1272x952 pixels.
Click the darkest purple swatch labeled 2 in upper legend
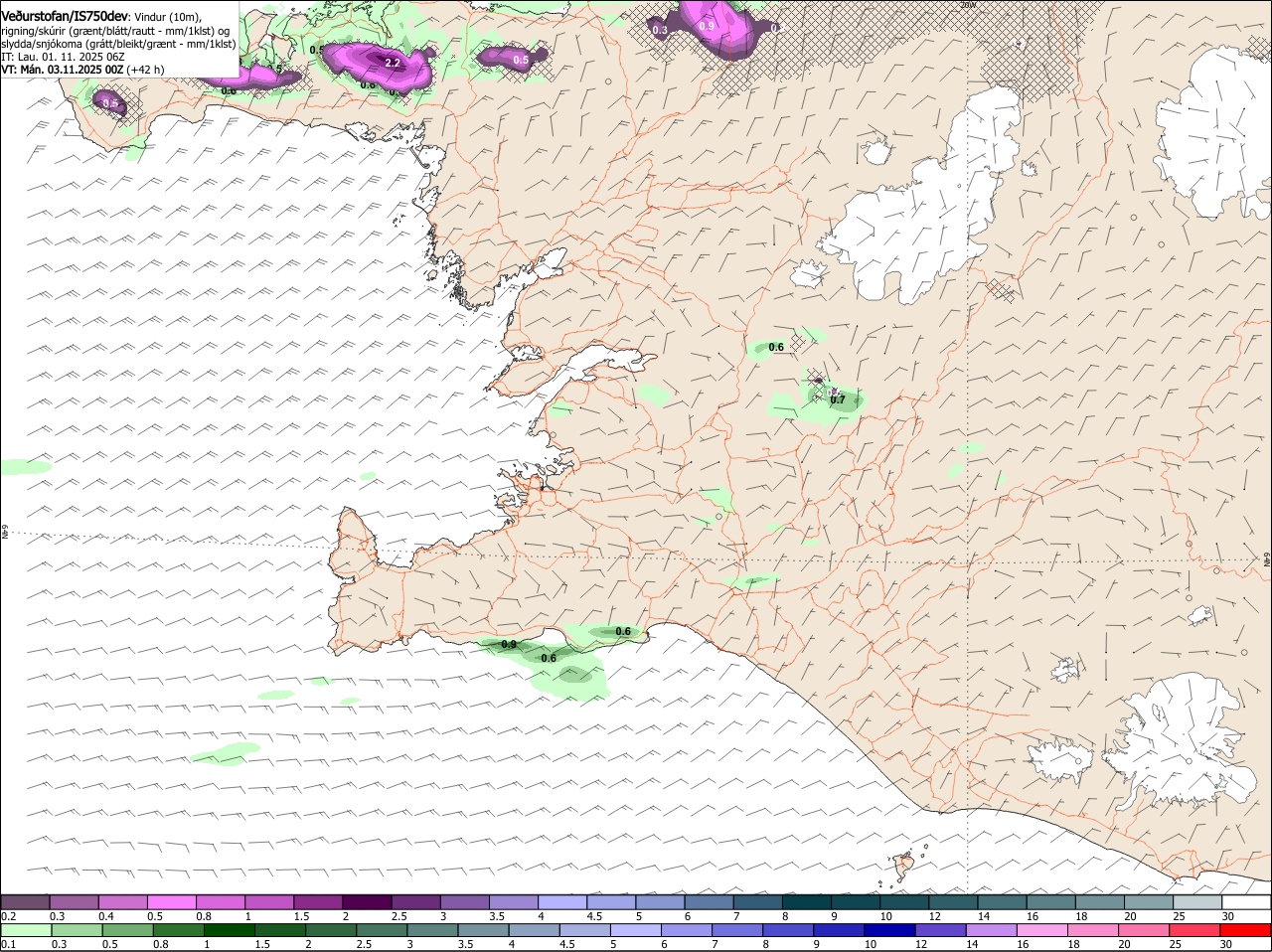[370, 901]
